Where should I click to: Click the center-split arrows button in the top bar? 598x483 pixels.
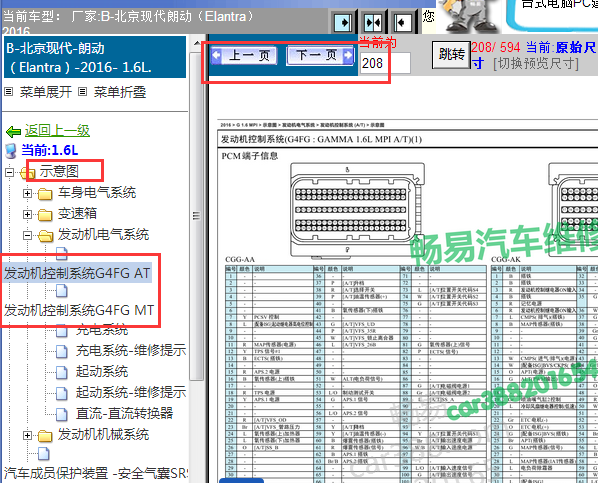pyautogui.click(x=373, y=23)
